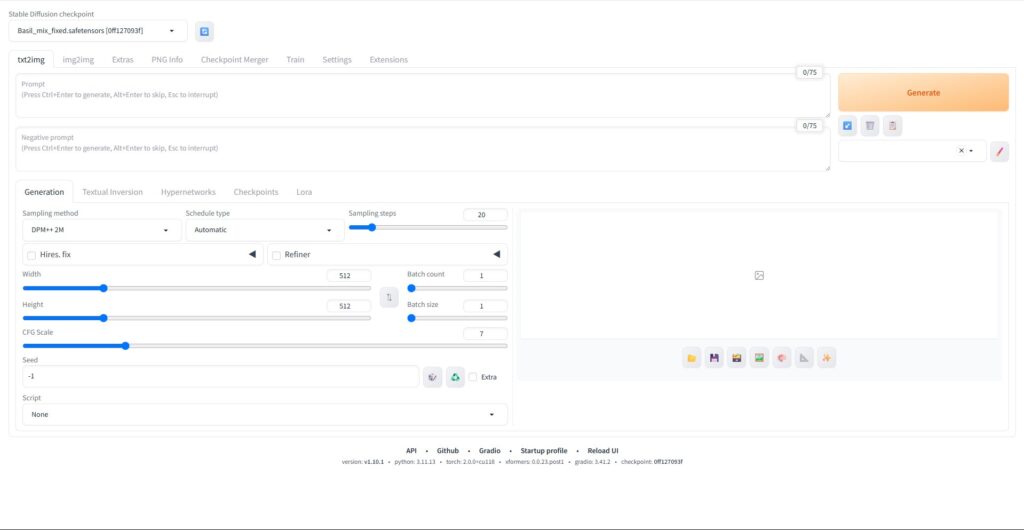Screen dimensions: 1024x530
Task: Open the Stable Diffusion checkpoint dropdown
Action: (x=98, y=31)
